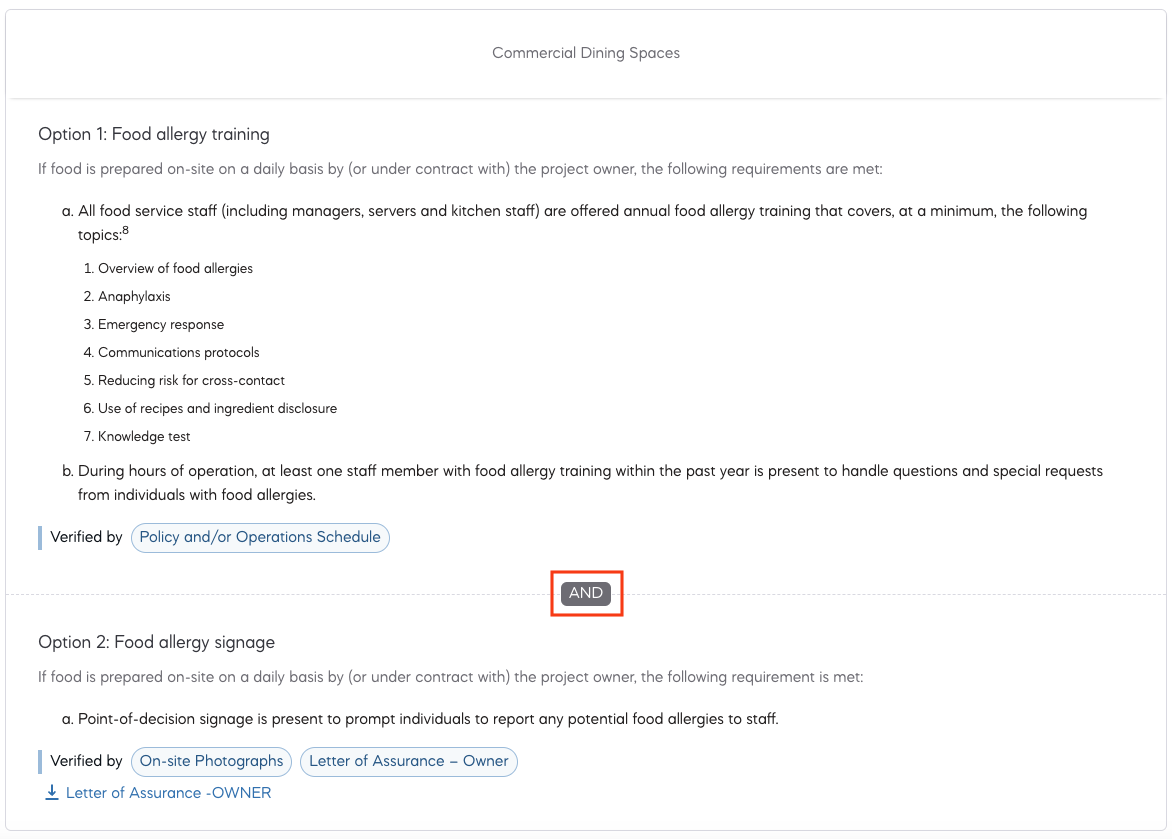Image resolution: width=1172 pixels, height=839 pixels.
Task: Open footnote 8 superscript reference
Action: point(125,231)
